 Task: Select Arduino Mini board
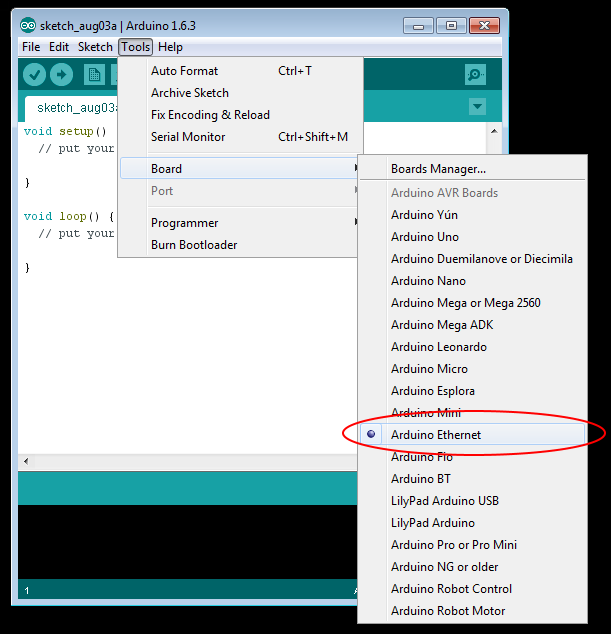point(472,413)
